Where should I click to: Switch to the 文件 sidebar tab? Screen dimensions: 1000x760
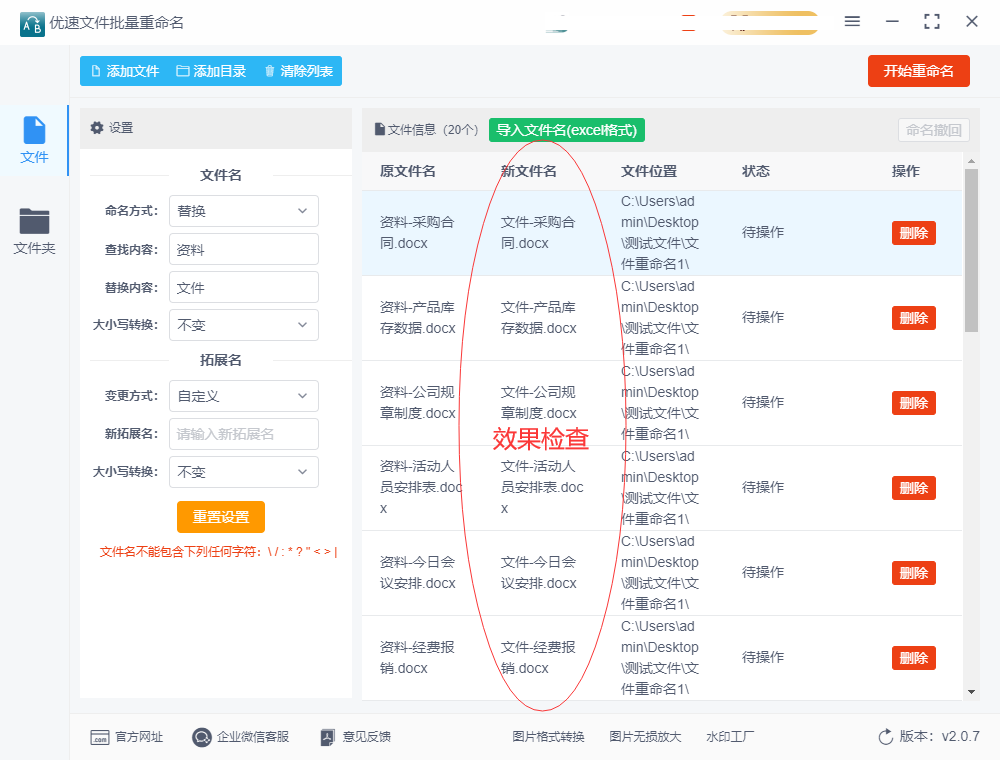coord(34,140)
